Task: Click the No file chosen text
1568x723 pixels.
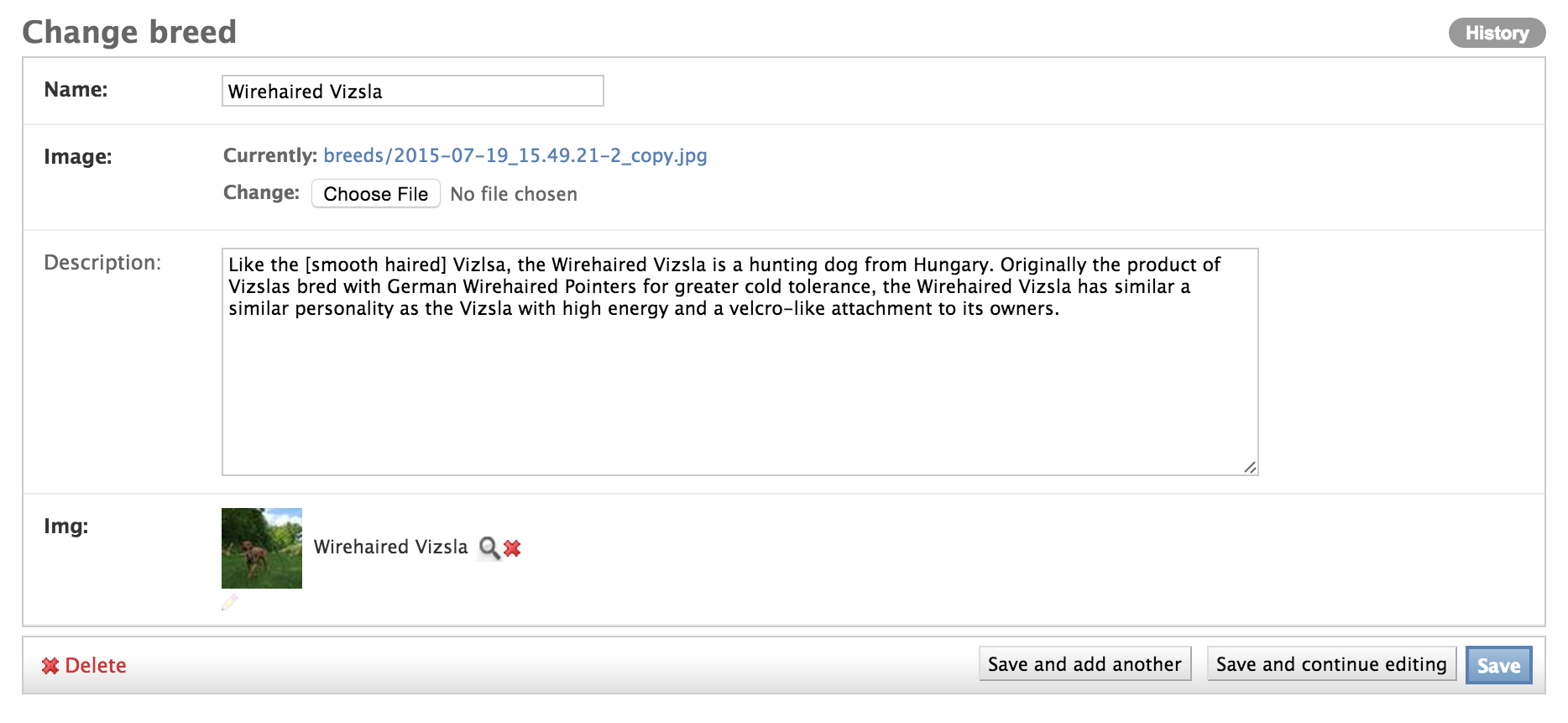Action: [x=514, y=194]
